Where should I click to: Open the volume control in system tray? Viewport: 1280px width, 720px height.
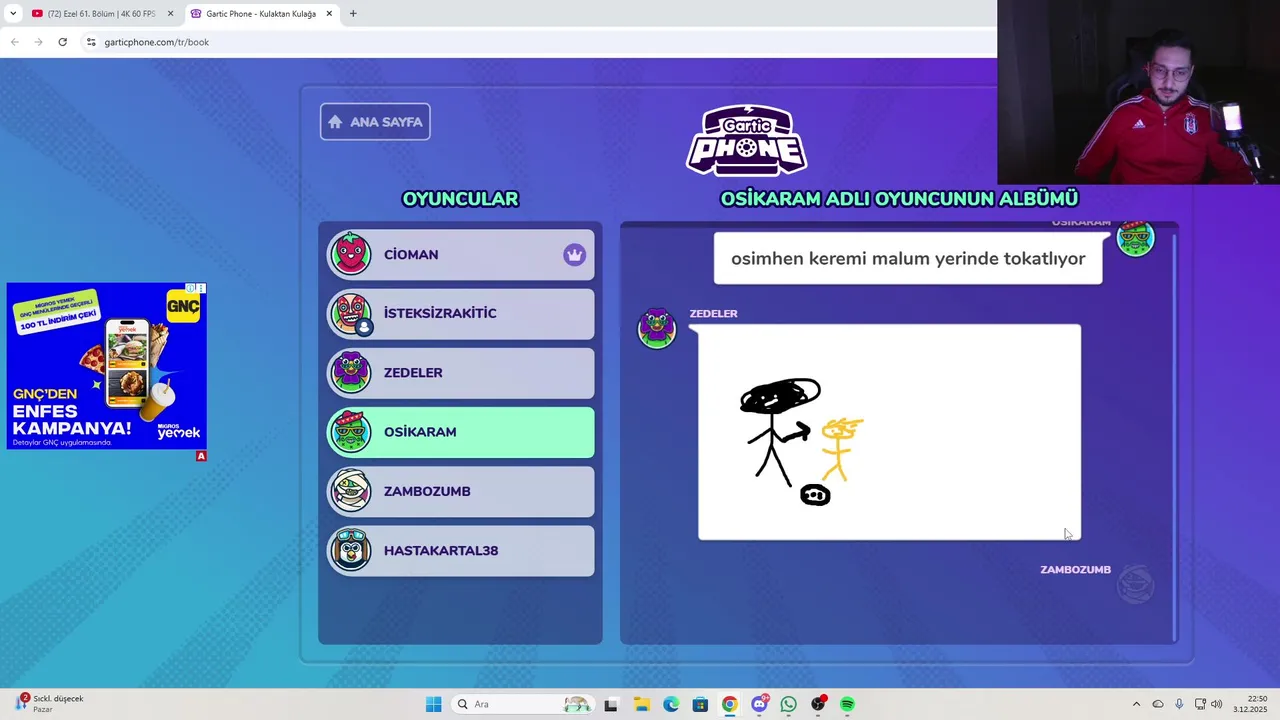coord(1216,704)
